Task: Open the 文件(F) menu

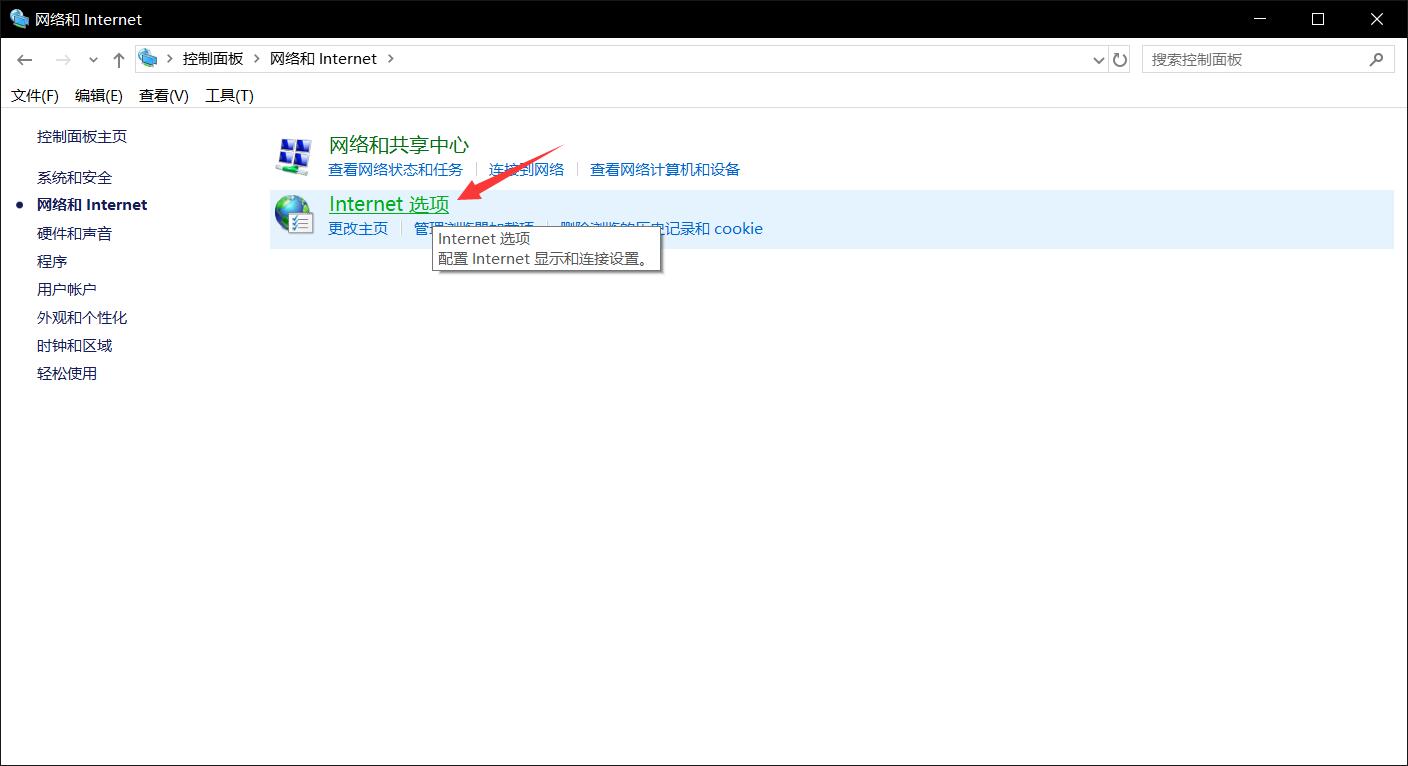Action: coord(35,95)
